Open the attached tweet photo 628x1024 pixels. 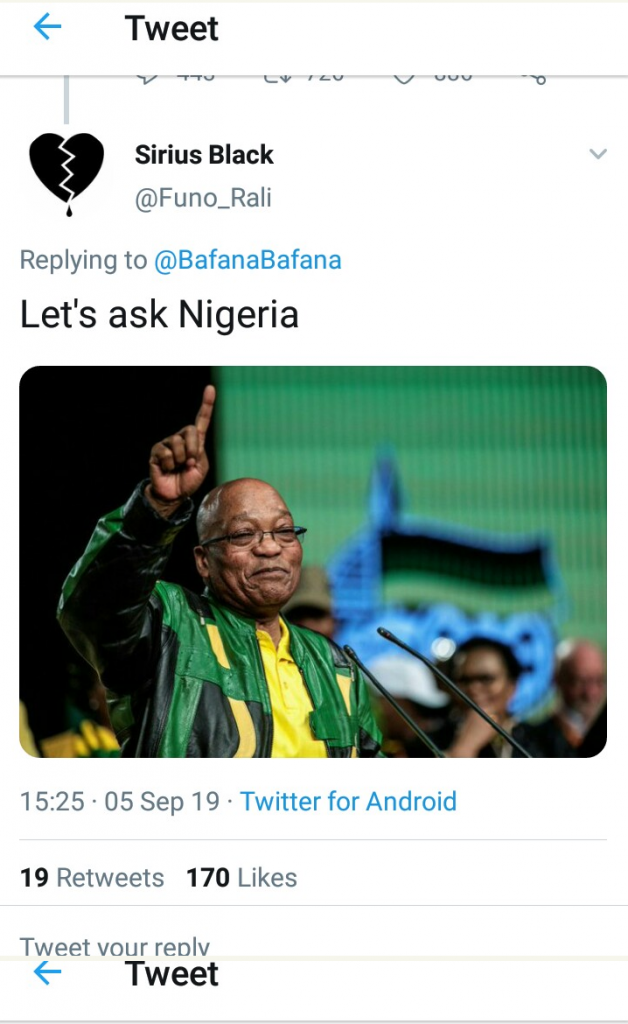pos(313,561)
